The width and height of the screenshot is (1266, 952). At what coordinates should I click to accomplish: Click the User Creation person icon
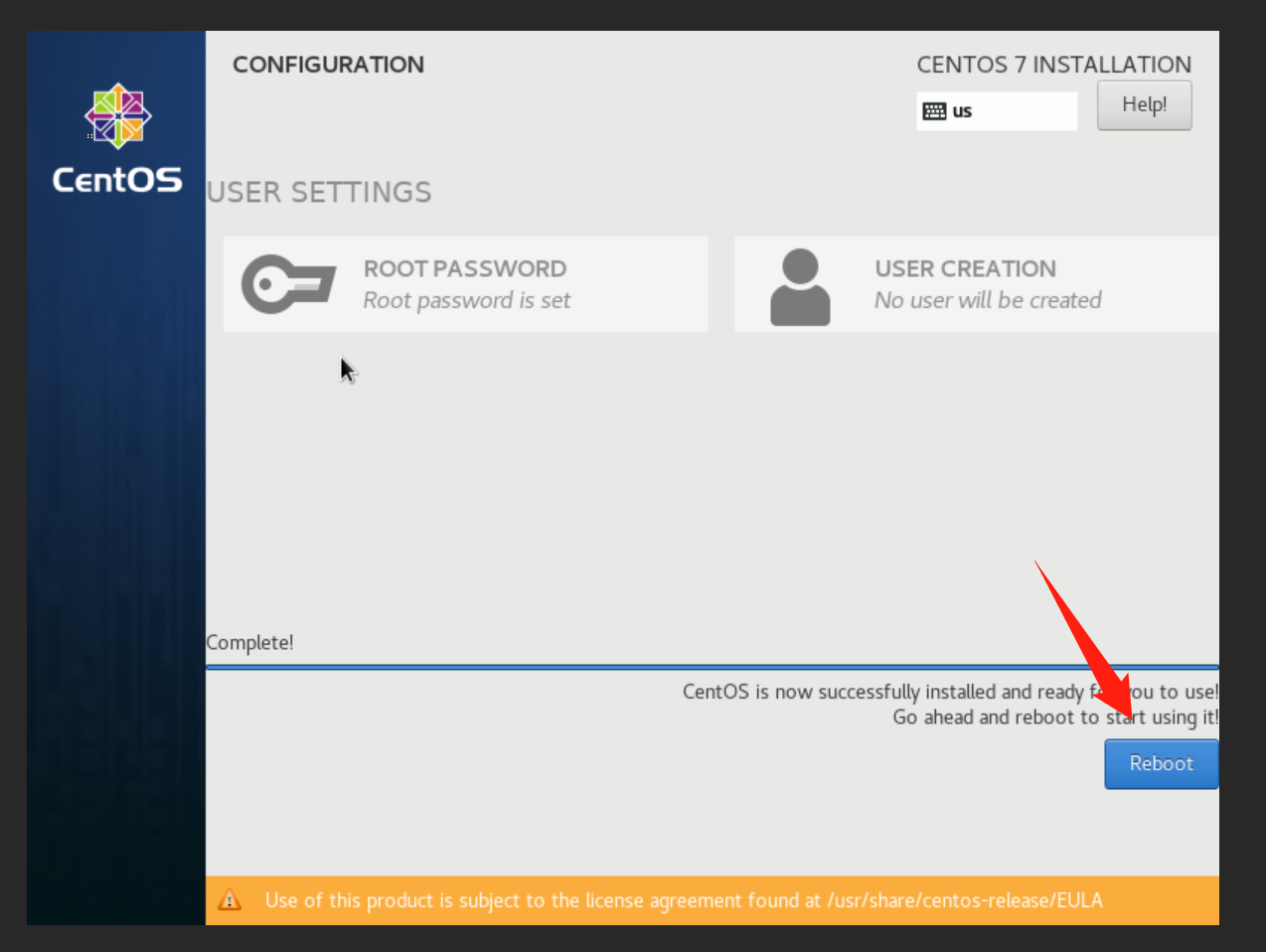pos(800,287)
